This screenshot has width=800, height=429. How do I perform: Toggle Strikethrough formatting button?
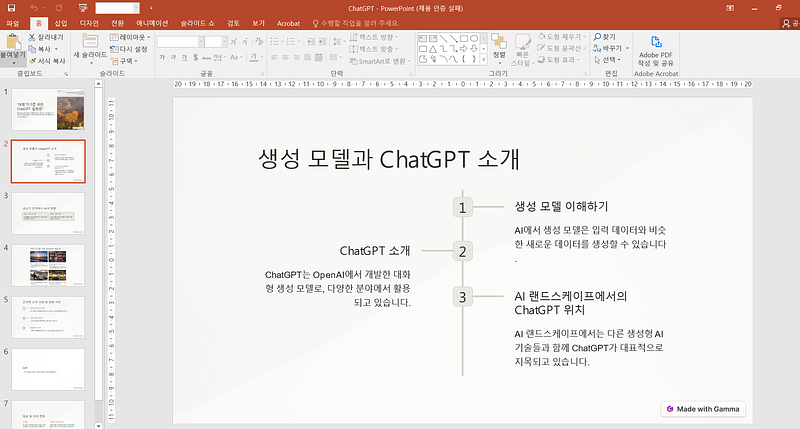click(x=207, y=57)
